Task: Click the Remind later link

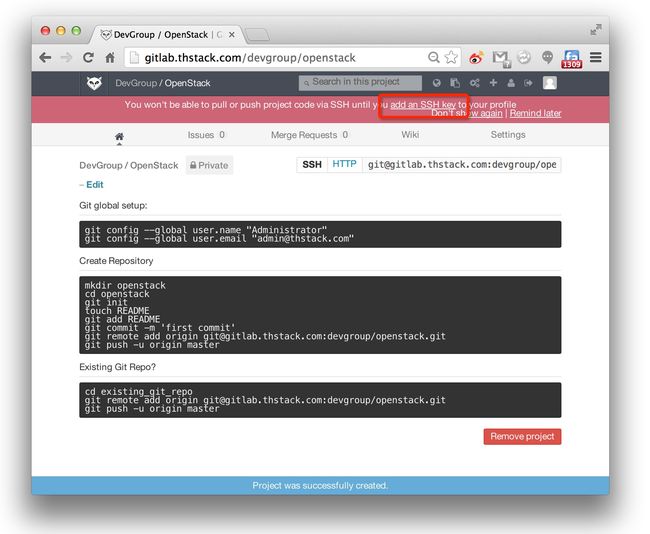Action: point(535,113)
